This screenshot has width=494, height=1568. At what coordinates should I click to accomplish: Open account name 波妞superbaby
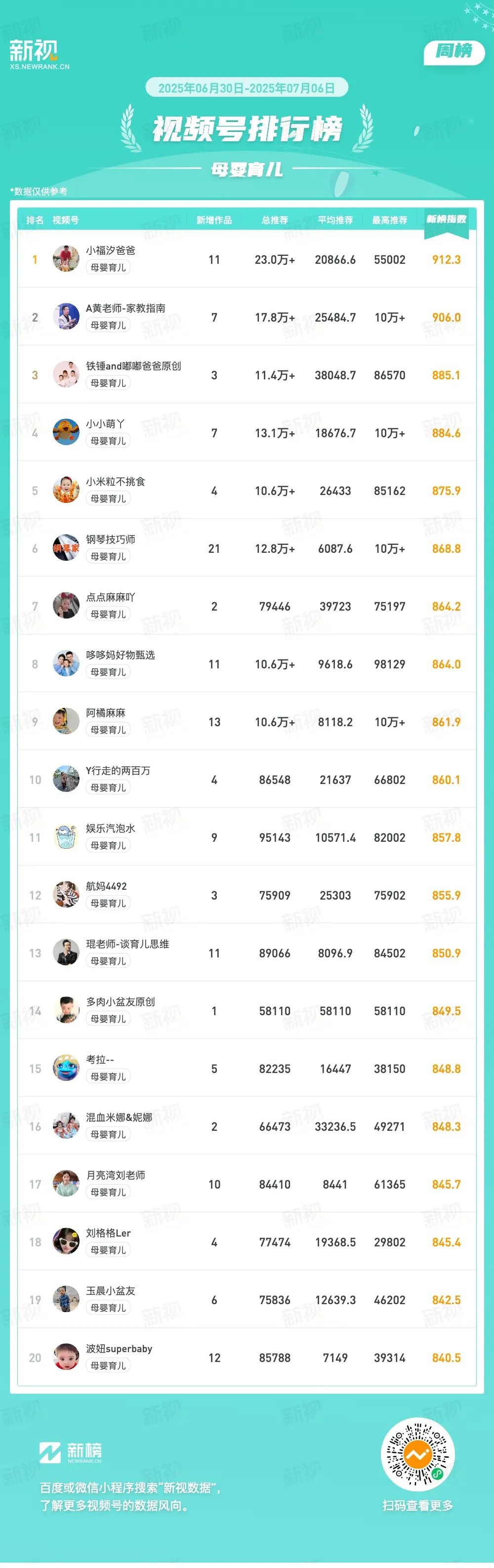tap(119, 1349)
